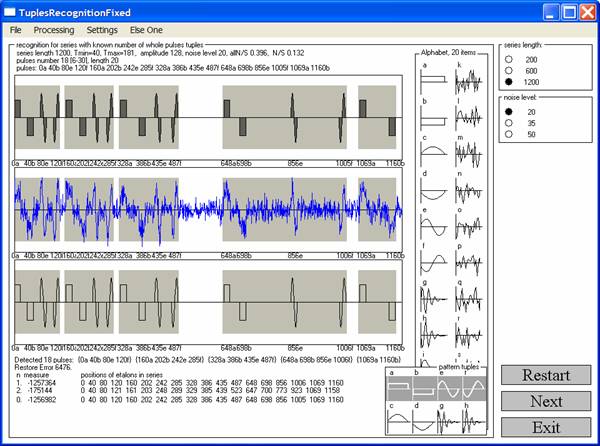Click the filled original pulses plot

[209, 117]
